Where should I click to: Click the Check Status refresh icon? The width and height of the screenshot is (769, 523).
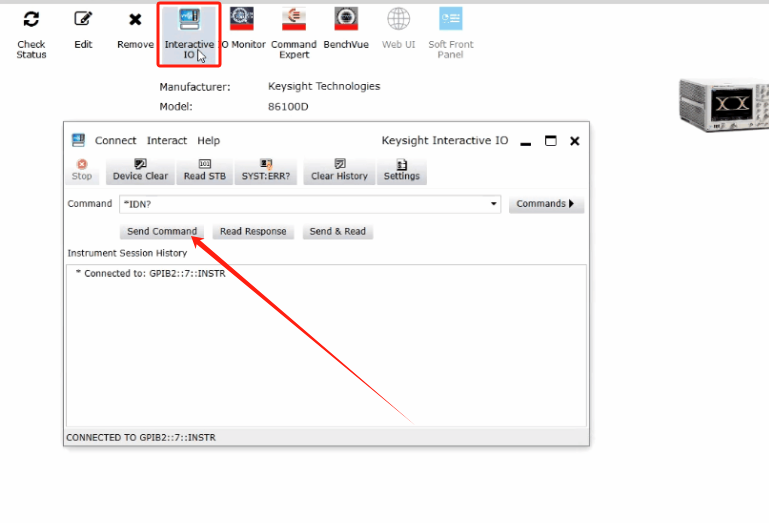point(31,19)
